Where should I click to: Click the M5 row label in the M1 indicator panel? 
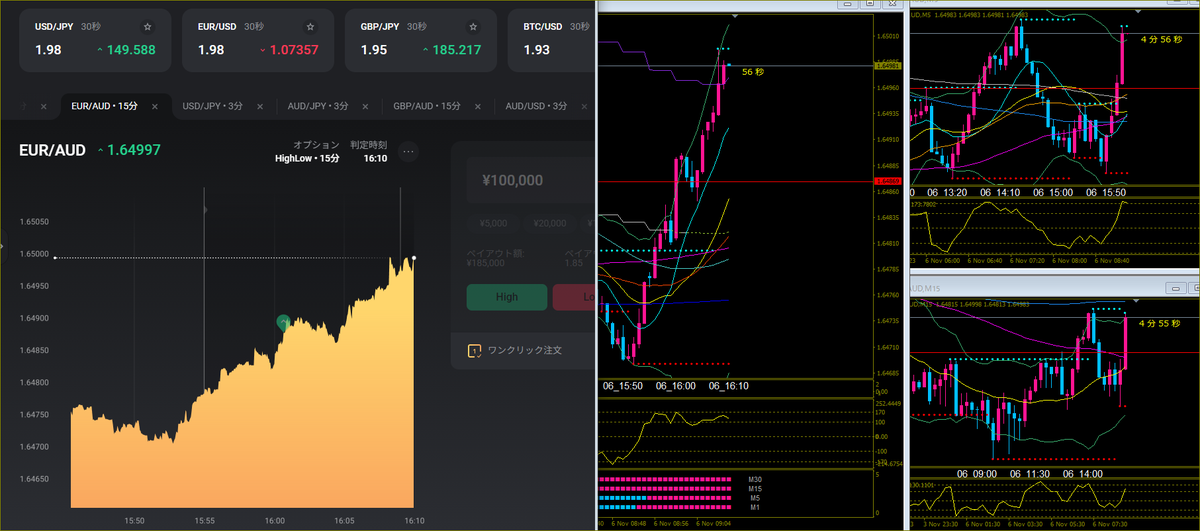pos(753,497)
